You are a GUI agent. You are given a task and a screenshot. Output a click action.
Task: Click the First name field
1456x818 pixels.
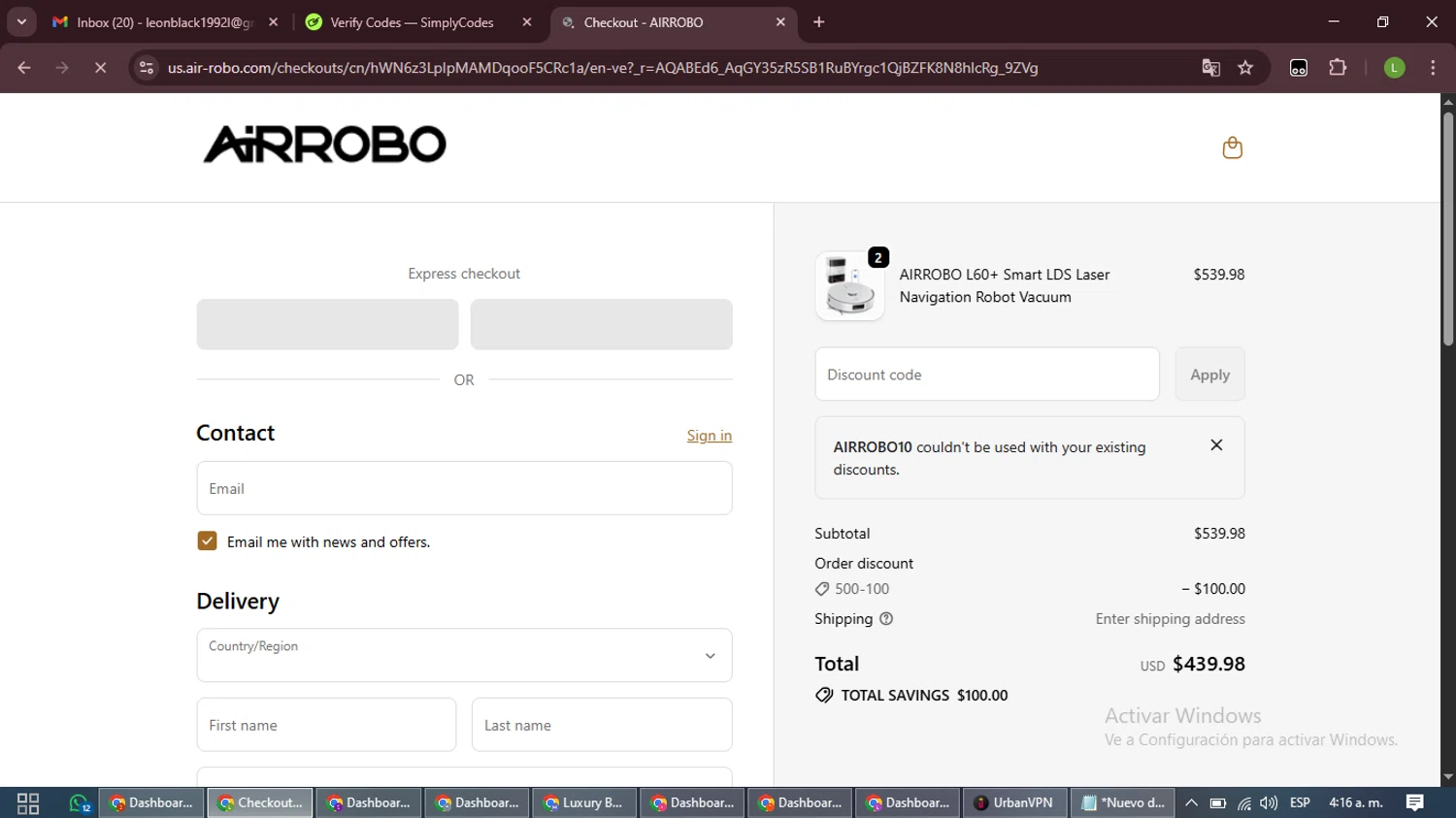point(326,725)
